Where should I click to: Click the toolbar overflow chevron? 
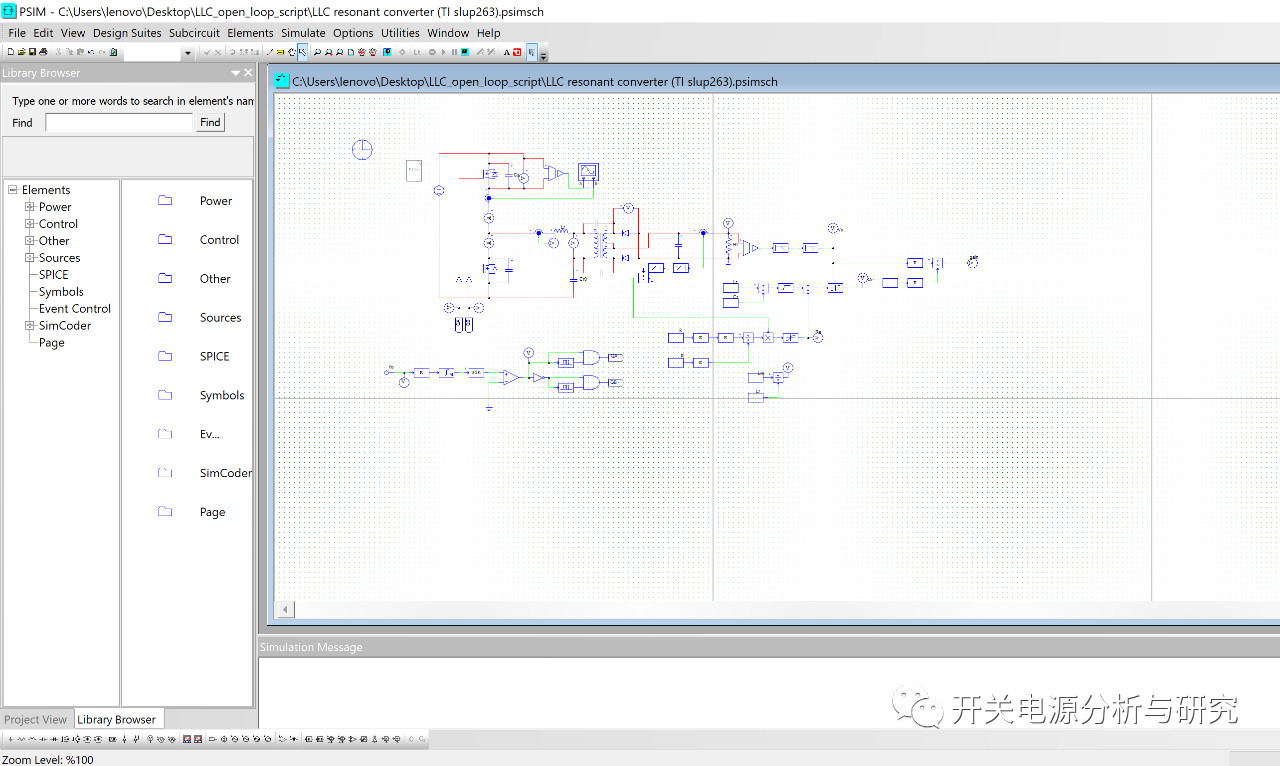click(544, 54)
